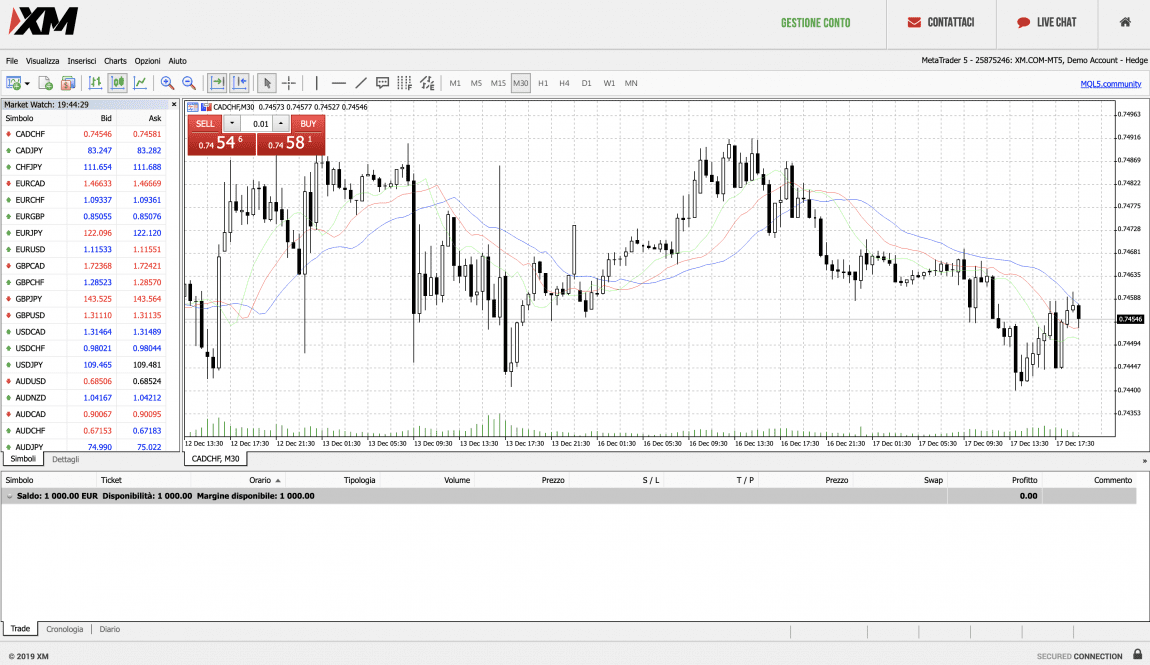Open the Charts menu
This screenshot has height=665, width=1150.
coord(115,61)
